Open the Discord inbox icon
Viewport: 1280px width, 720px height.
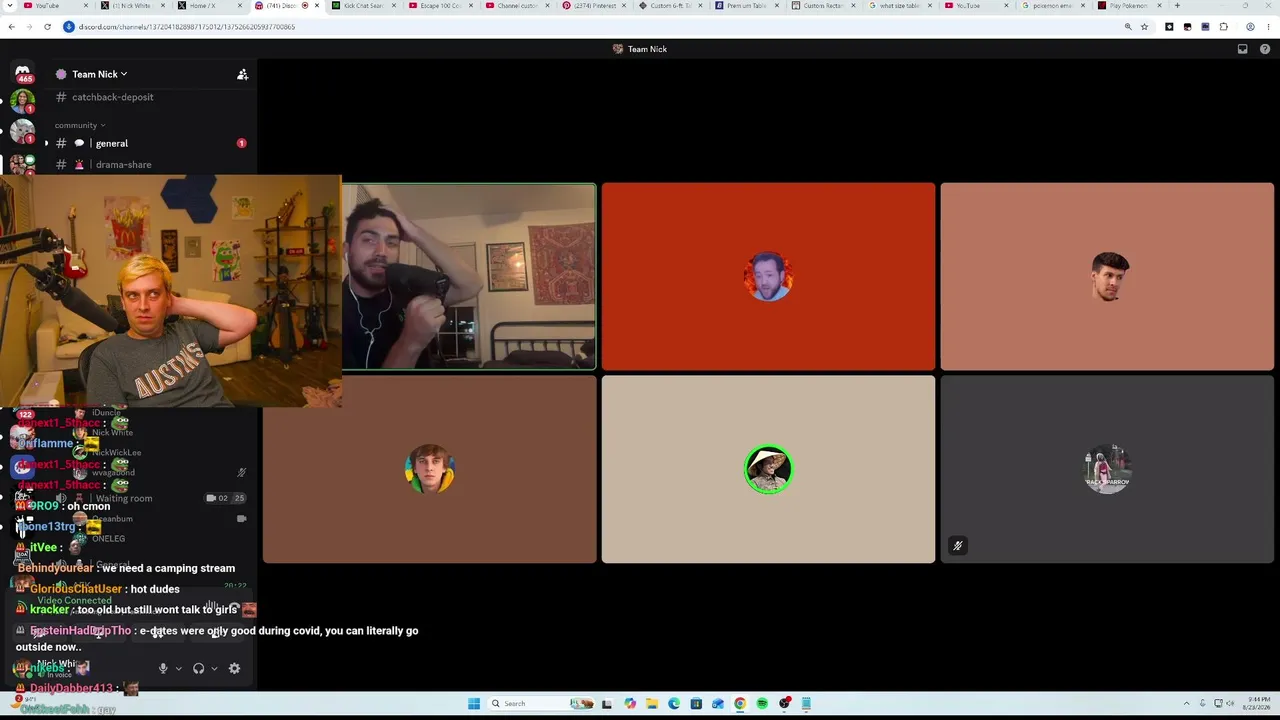1242,49
